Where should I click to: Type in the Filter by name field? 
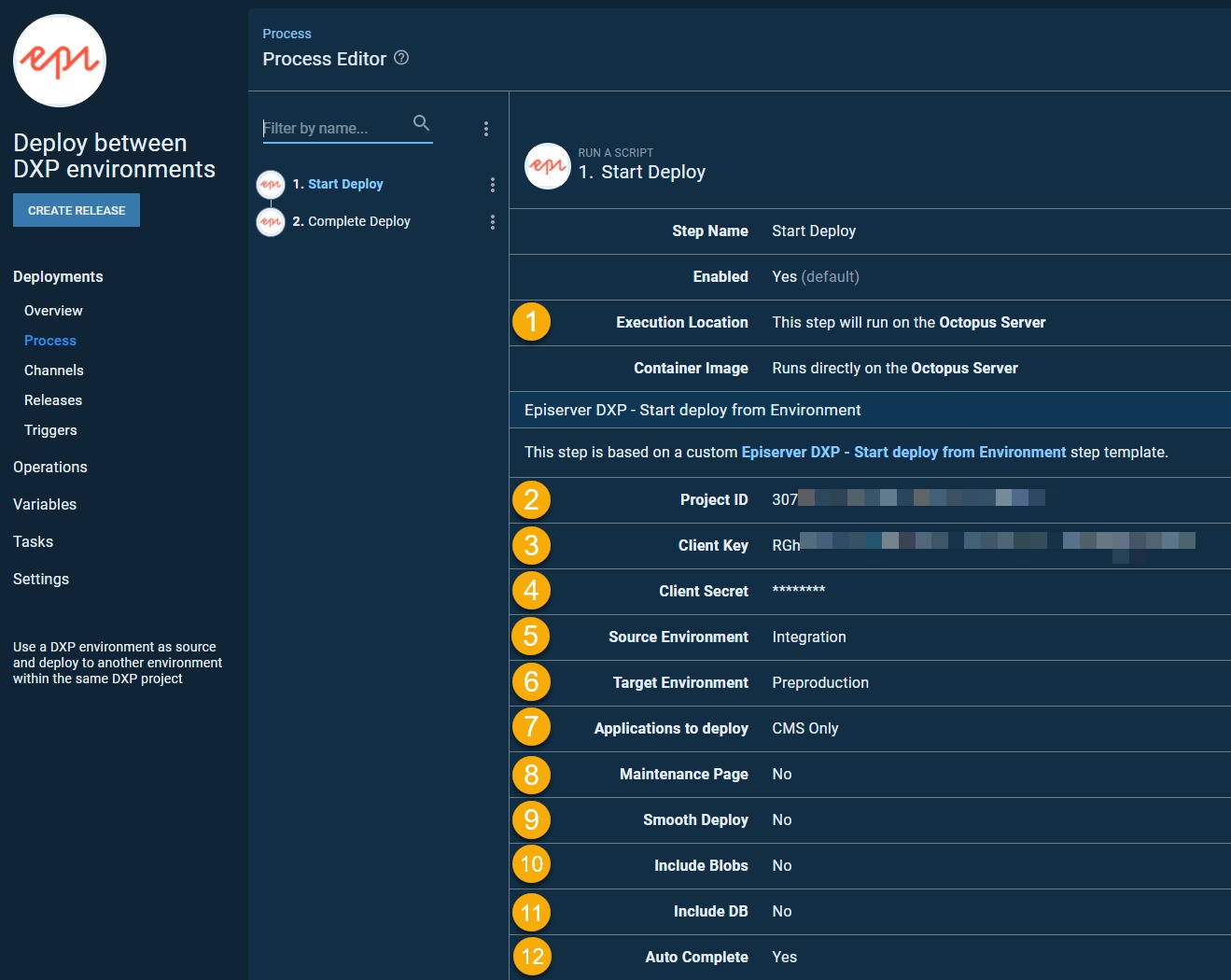tap(334, 129)
